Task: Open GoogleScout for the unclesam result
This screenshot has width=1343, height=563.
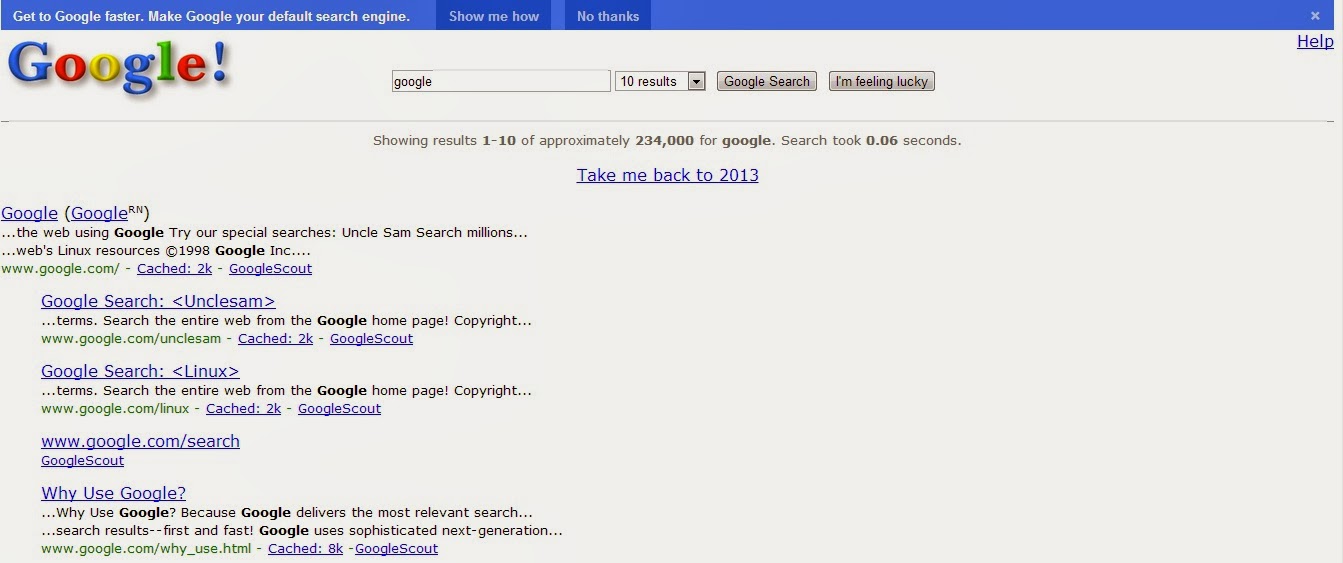Action: coord(371,338)
